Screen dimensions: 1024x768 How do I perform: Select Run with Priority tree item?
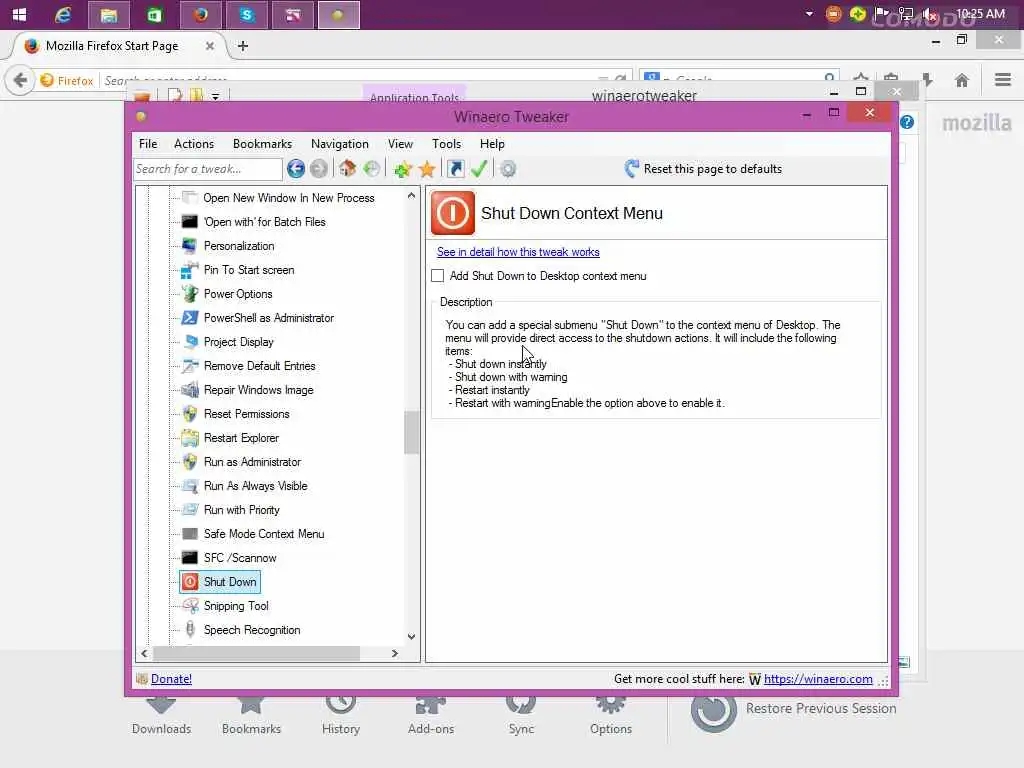click(242, 509)
